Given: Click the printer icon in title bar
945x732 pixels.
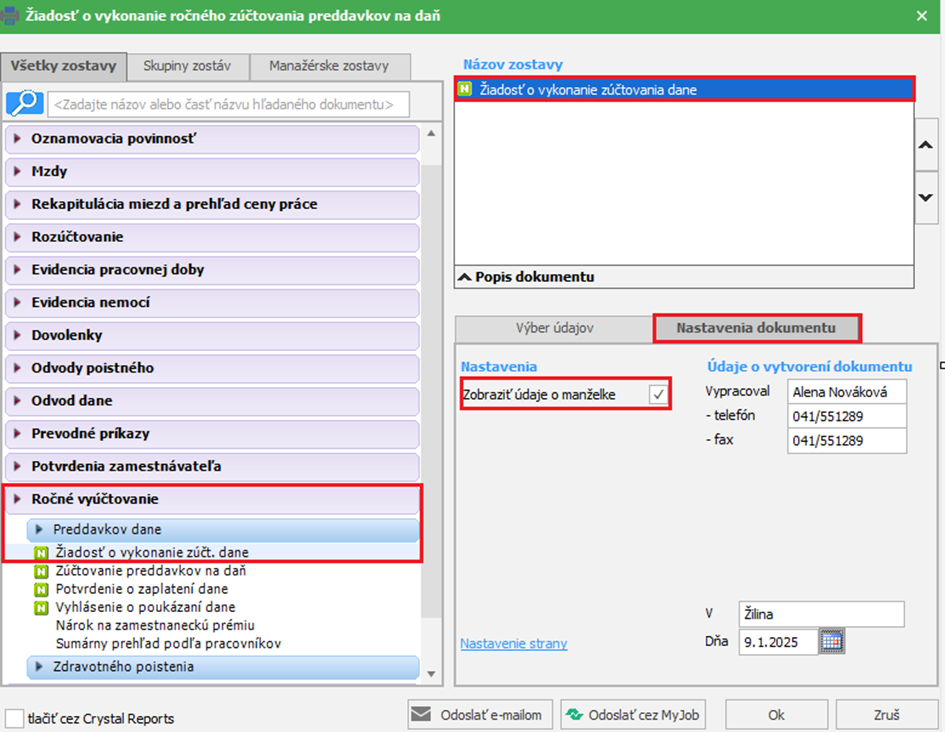Looking at the screenshot, I should [10, 16].
